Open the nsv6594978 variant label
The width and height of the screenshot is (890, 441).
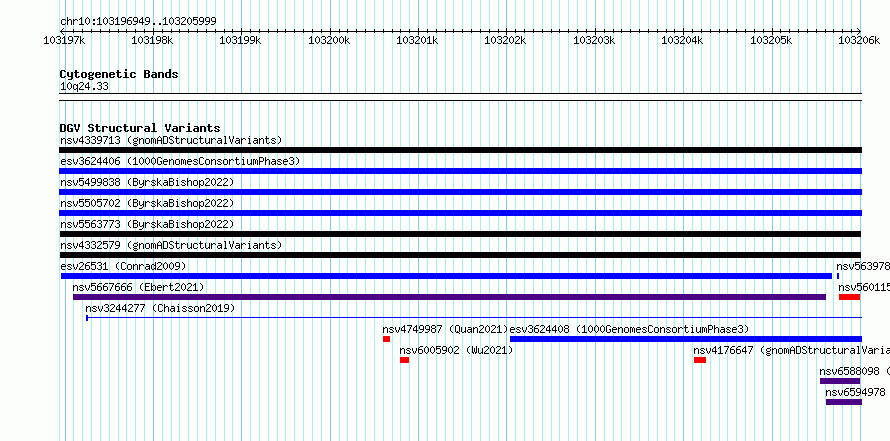click(855, 392)
